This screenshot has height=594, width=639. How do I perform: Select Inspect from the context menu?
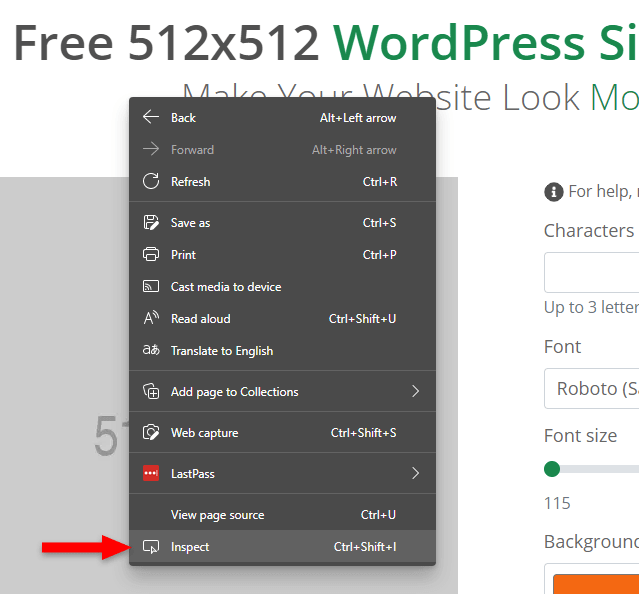click(x=282, y=546)
